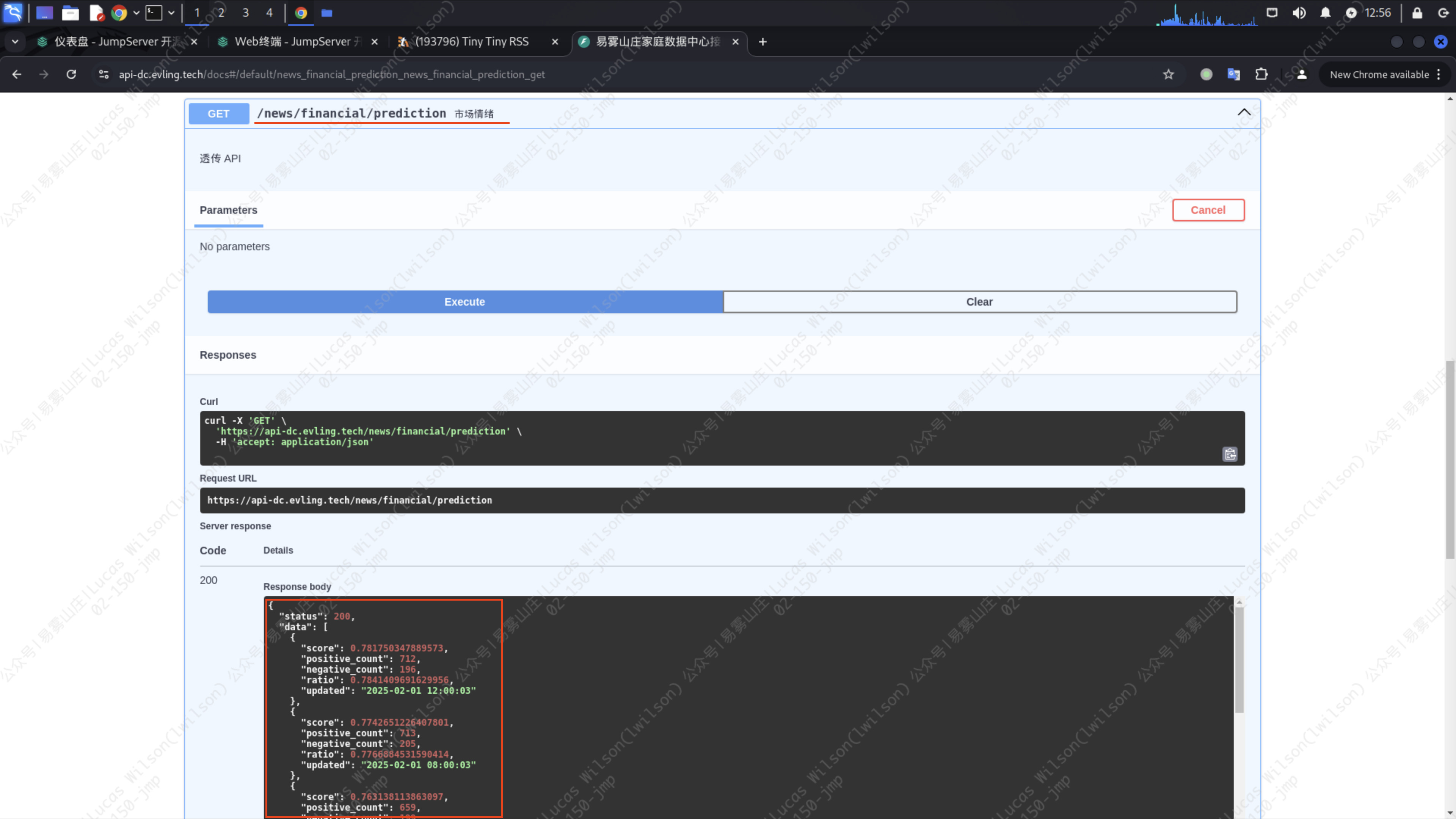
Task: Launch the file manager from the panel
Action: [70, 13]
